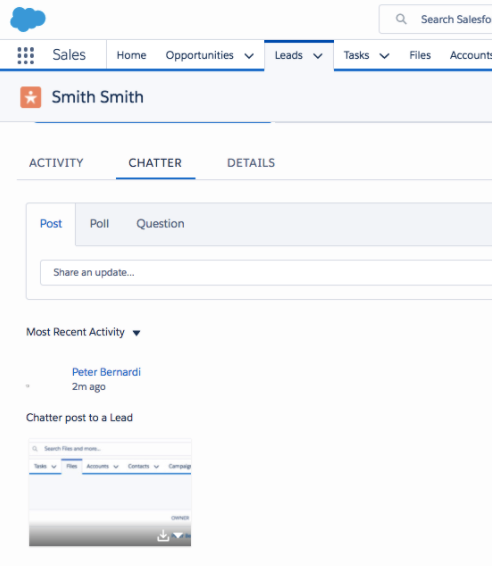Screen dimensions: 492x566
Task: Select the Question publisher tab
Action: [x=160, y=224]
